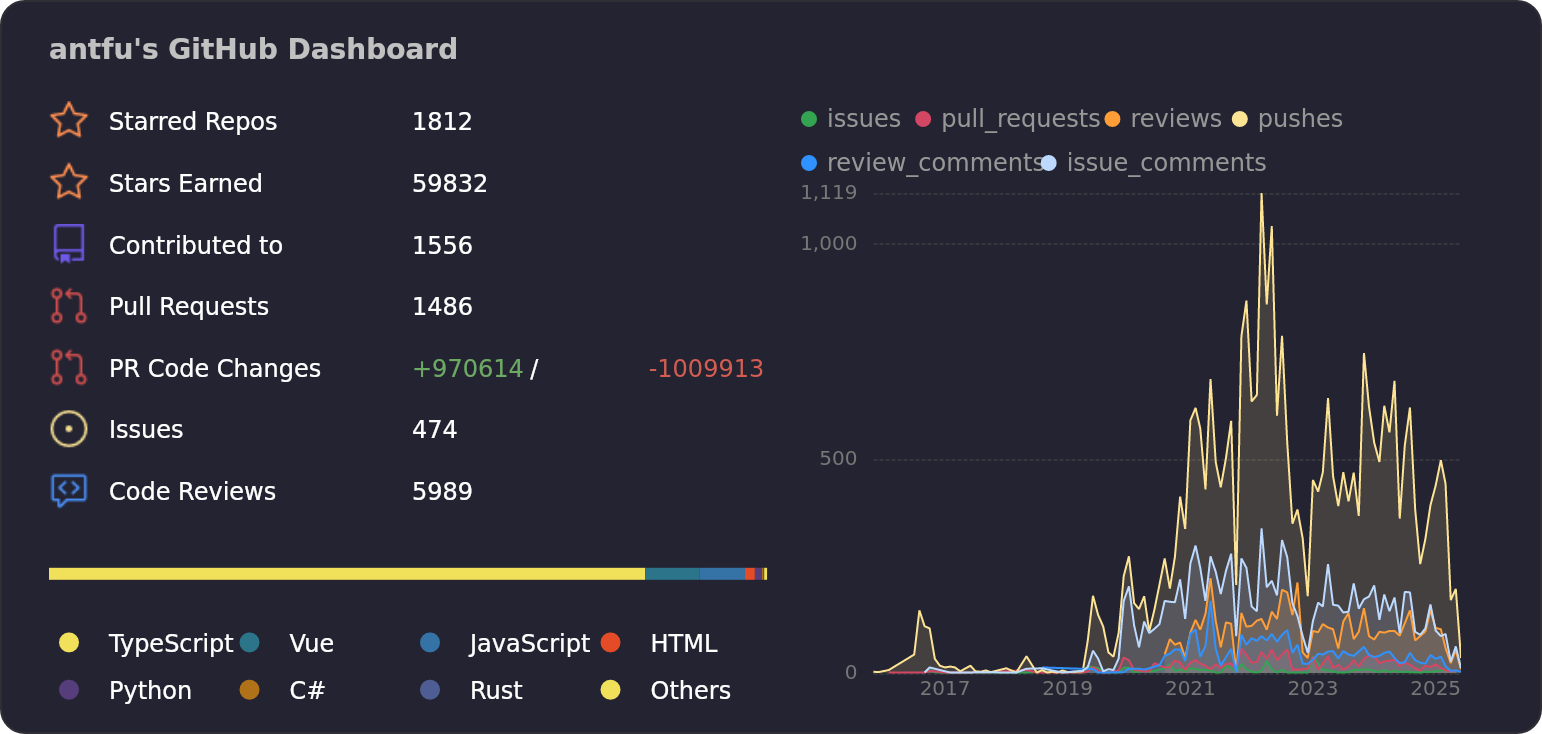Click the C# language label
1542x734 pixels.
click(308, 691)
